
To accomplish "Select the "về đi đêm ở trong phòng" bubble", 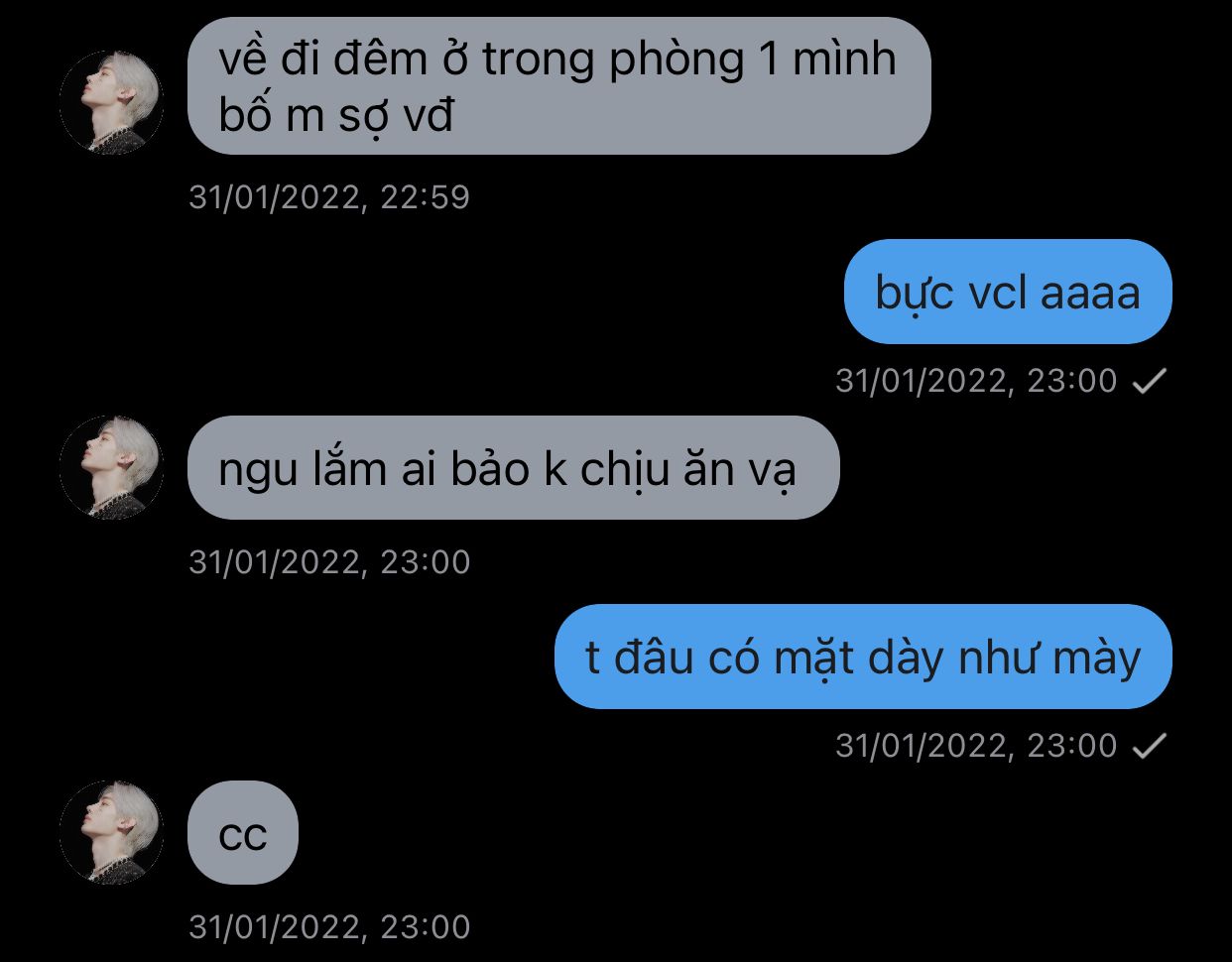I will [x=559, y=86].
